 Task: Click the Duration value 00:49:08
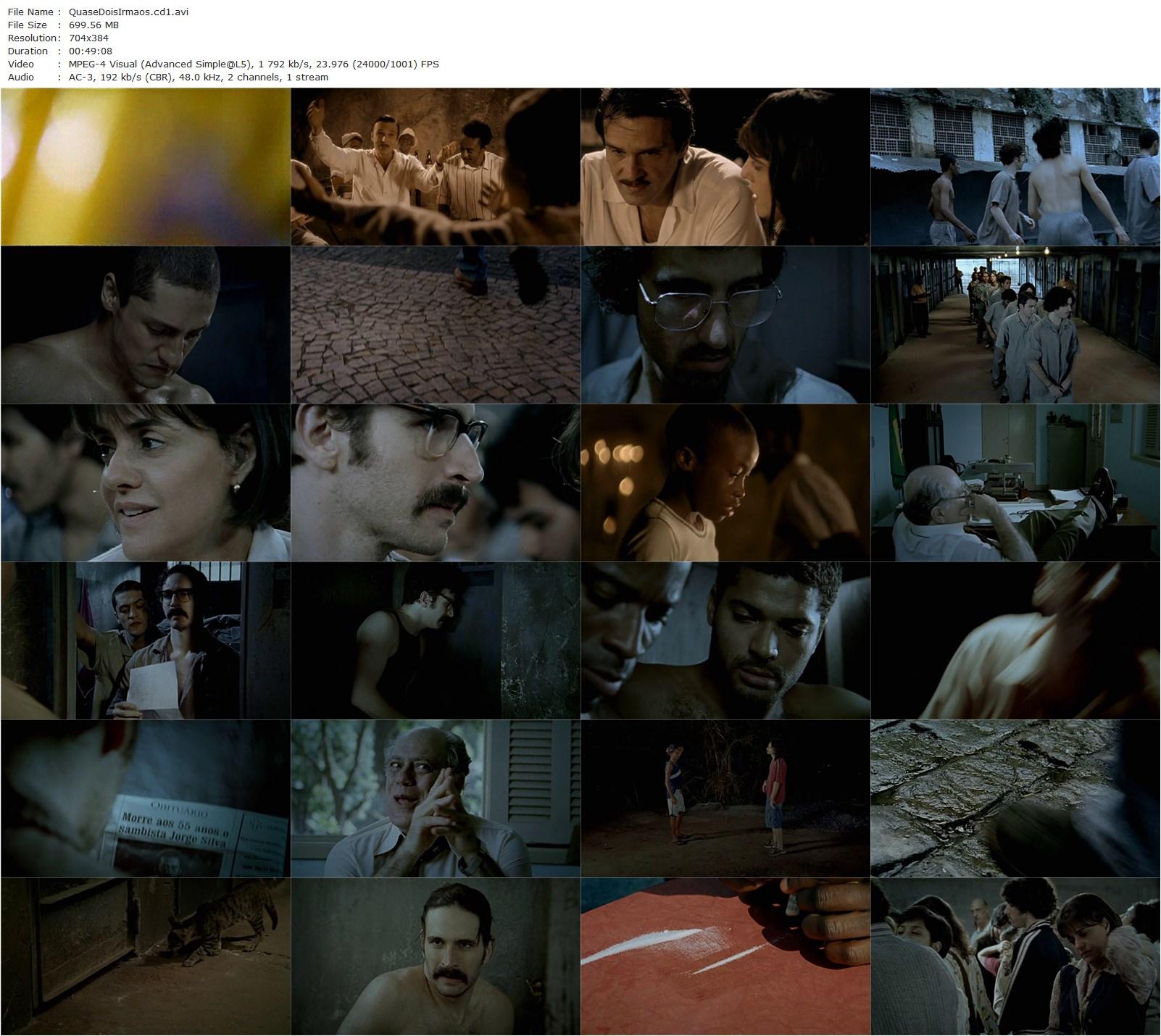91,51
